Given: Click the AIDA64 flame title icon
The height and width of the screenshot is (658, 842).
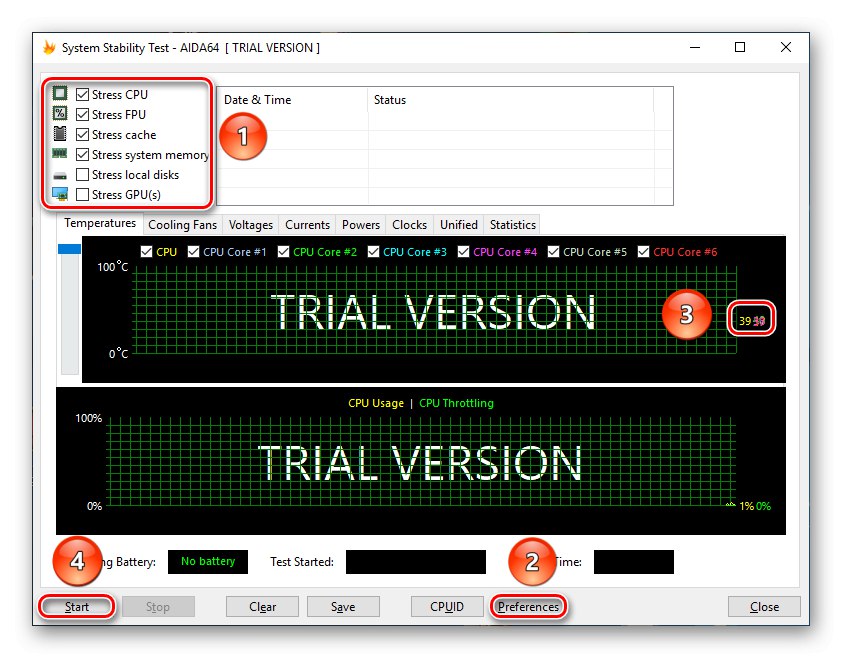Looking at the screenshot, I should pos(49,47).
